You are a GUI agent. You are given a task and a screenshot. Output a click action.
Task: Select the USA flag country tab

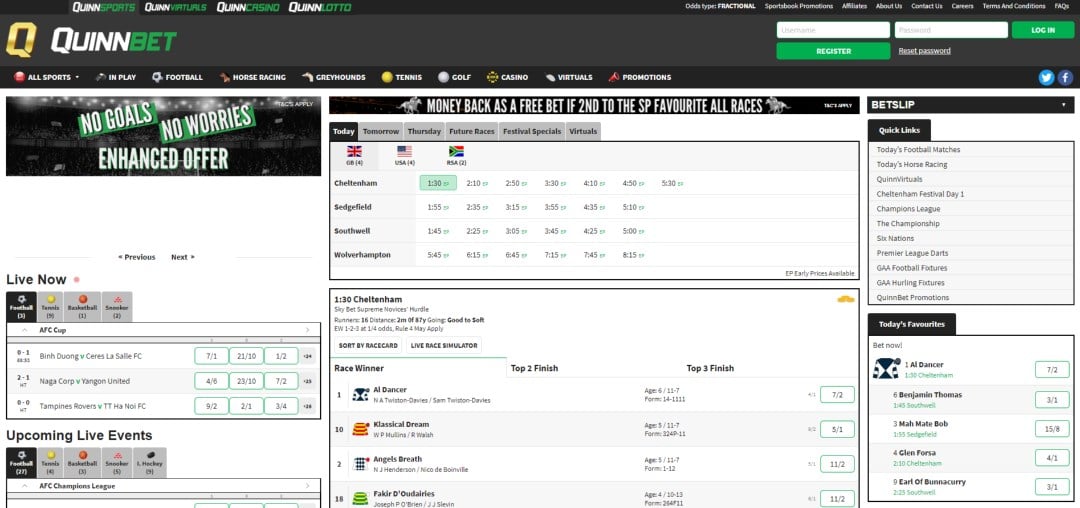404,156
